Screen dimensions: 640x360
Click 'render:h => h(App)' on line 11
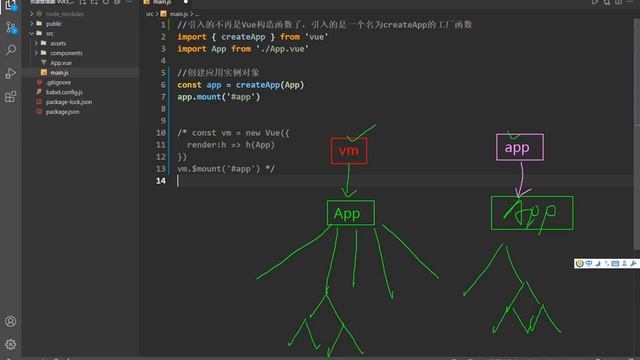coord(231,144)
